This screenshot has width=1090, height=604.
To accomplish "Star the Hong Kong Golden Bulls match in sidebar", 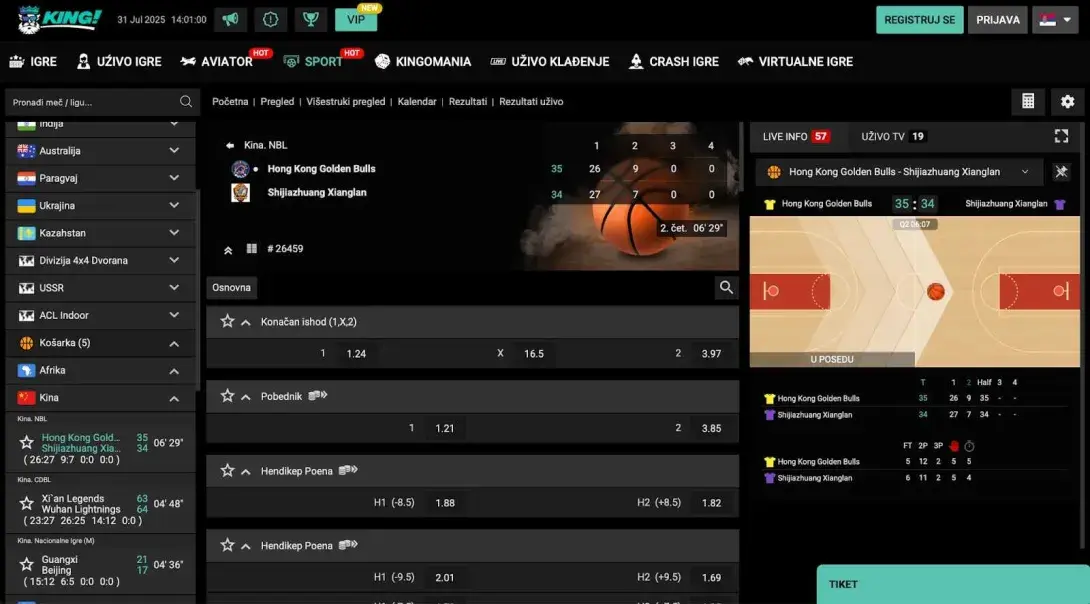I will tap(27, 442).
